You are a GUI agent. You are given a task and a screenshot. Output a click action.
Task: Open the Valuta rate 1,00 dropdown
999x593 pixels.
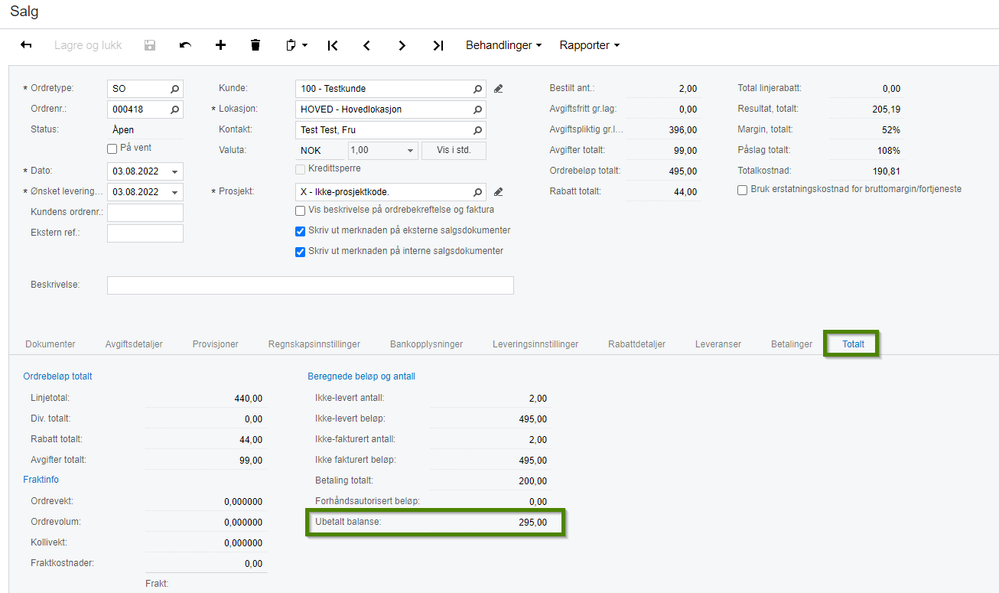pyautogui.click(x=410, y=151)
